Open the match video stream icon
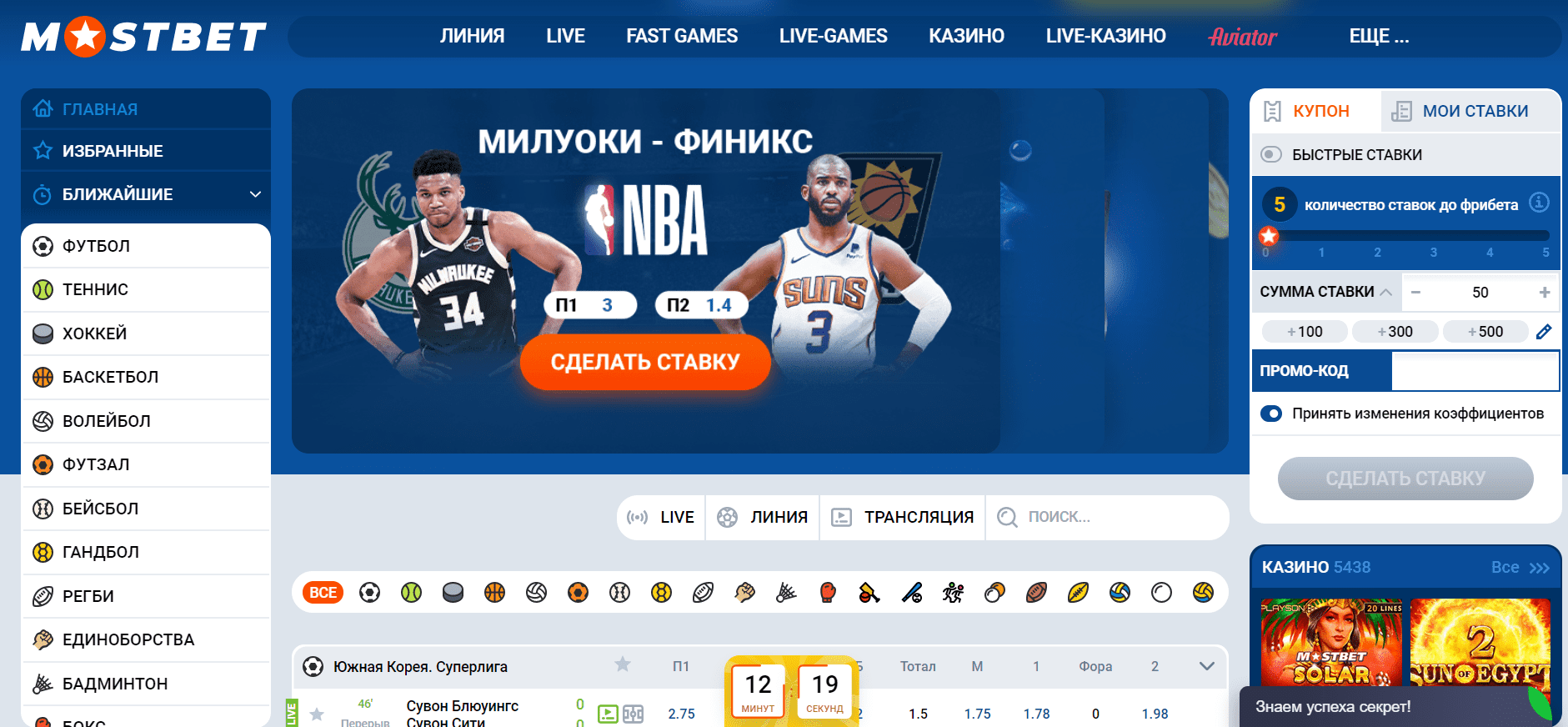 (x=608, y=714)
